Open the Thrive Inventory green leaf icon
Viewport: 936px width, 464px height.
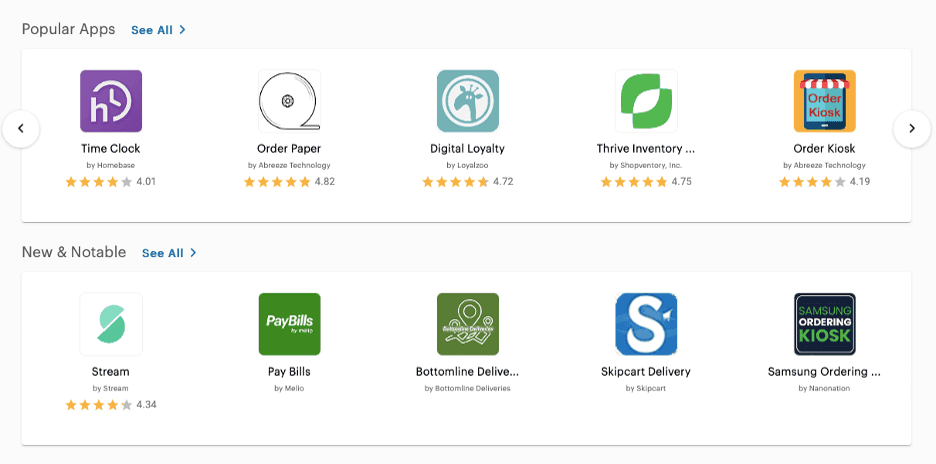pyautogui.click(x=646, y=101)
